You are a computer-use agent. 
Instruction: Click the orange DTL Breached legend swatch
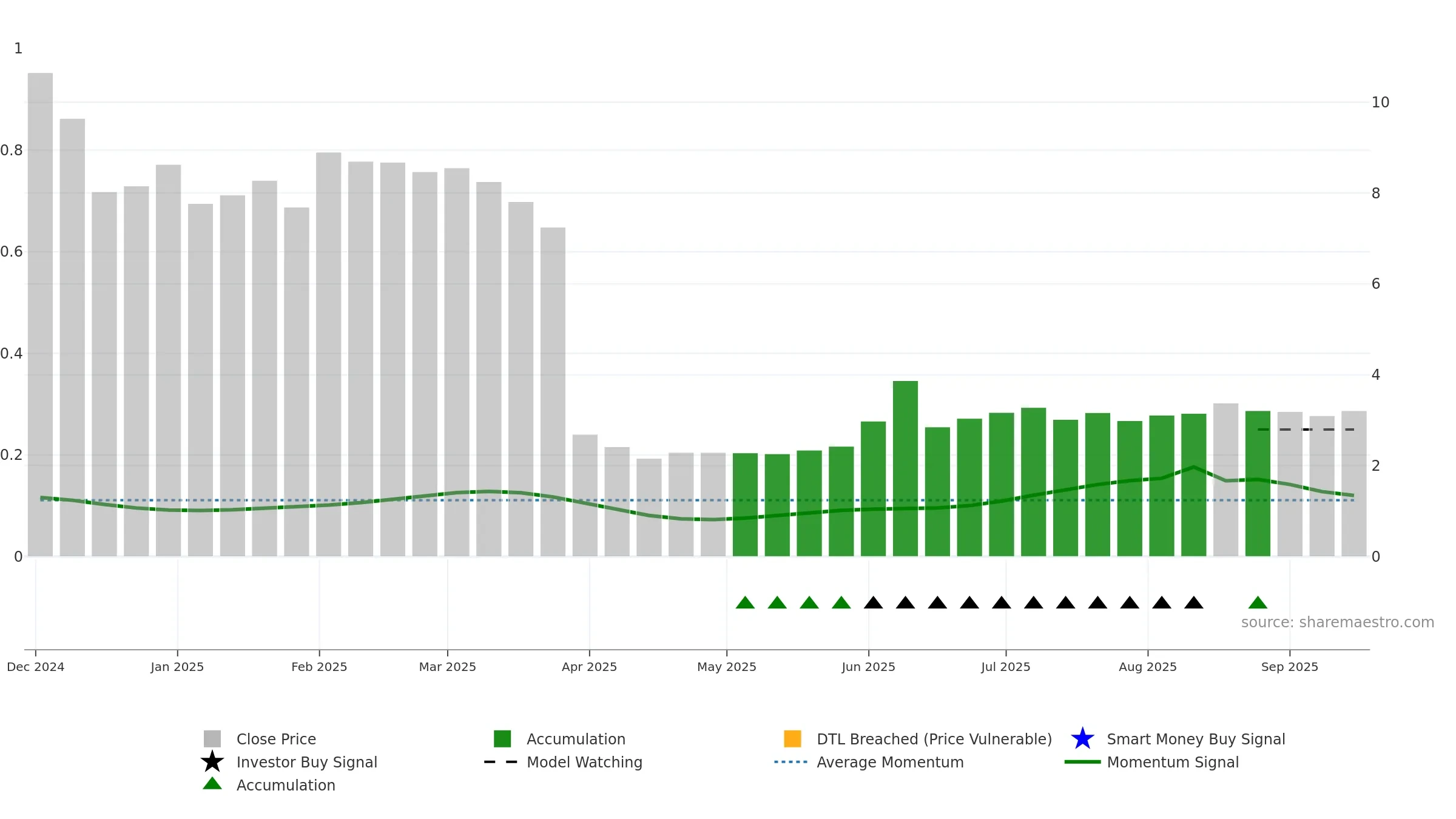tap(792, 738)
